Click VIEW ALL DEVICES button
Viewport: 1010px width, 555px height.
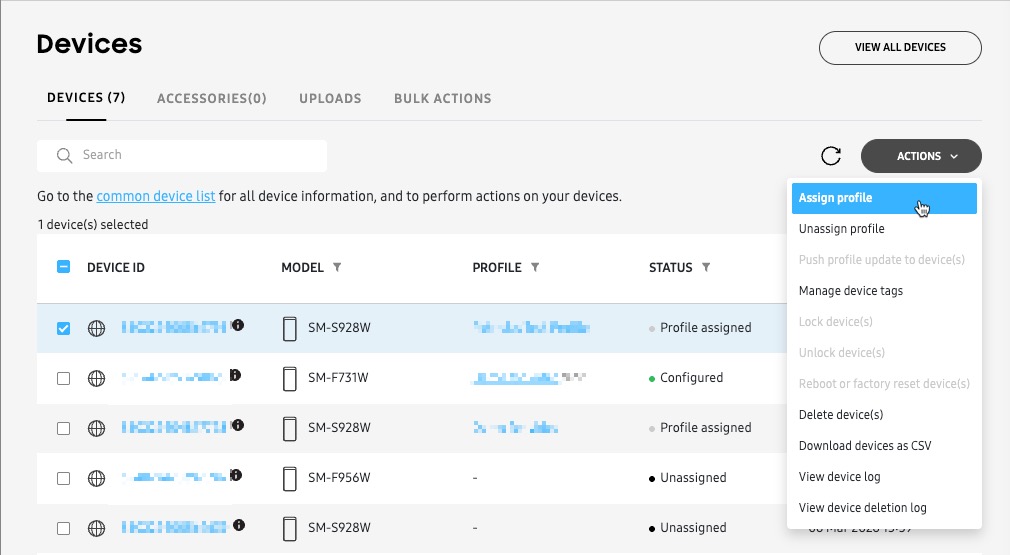tap(900, 48)
